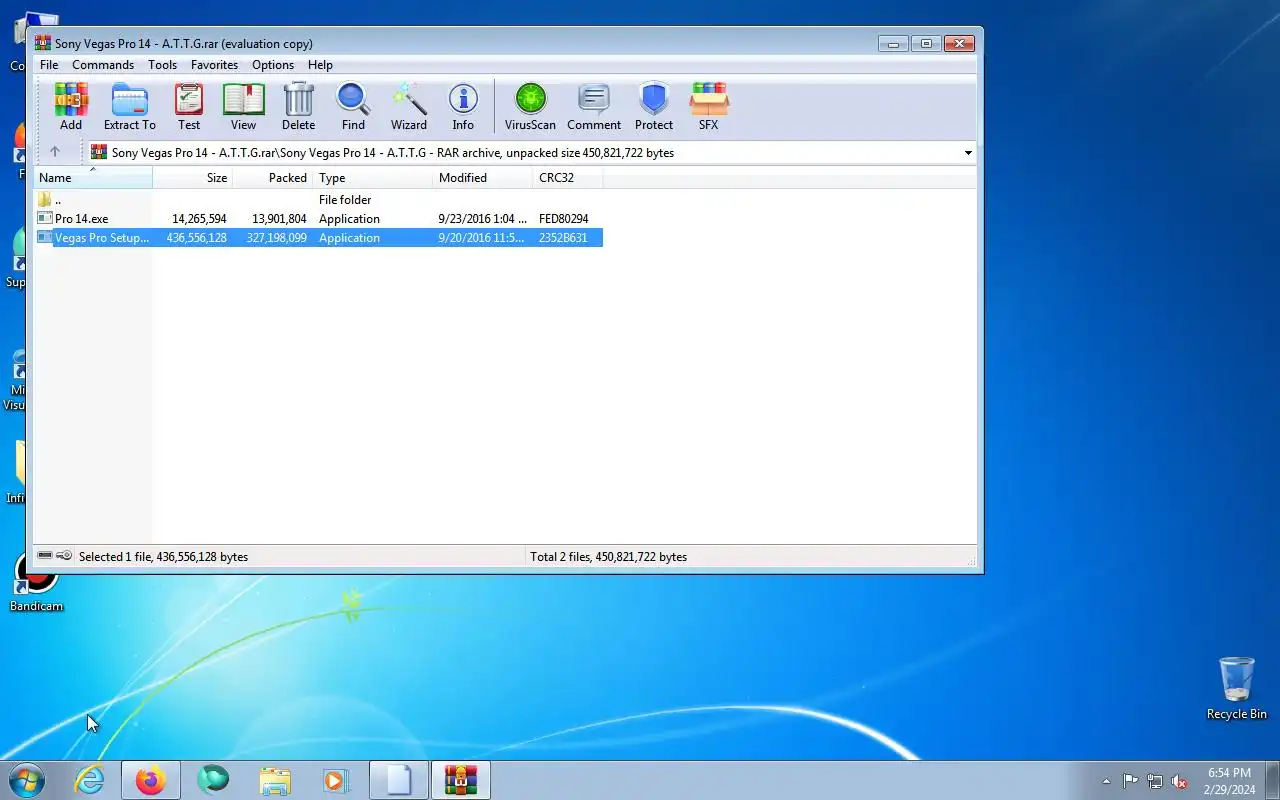Click the Show desktop button
The image size is (1280, 800).
tap(1272, 780)
